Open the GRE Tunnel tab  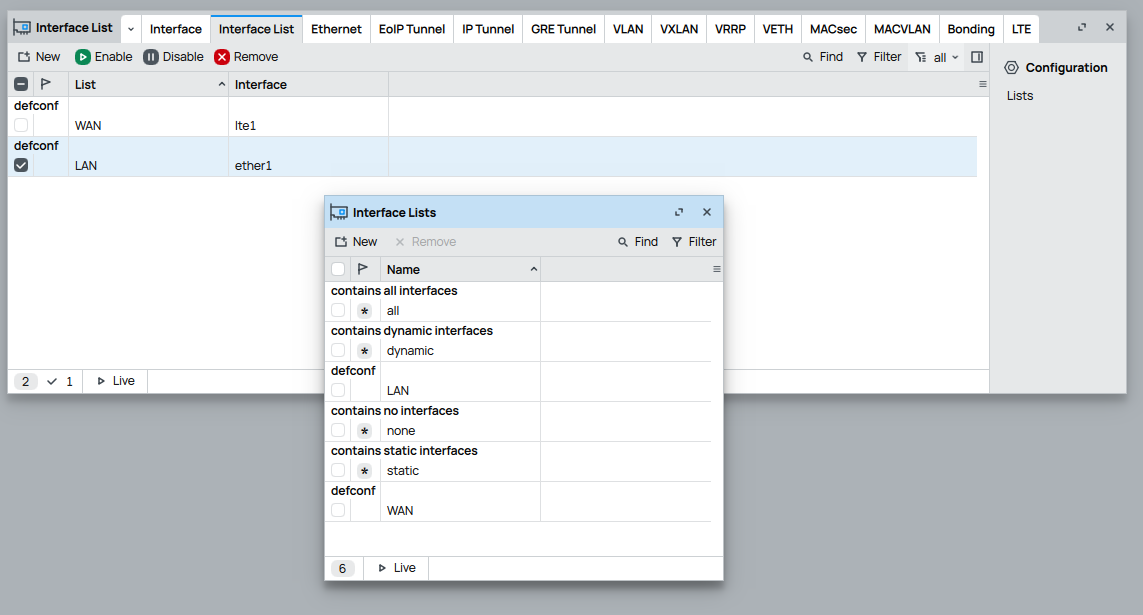pyautogui.click(x=563, y=29)
